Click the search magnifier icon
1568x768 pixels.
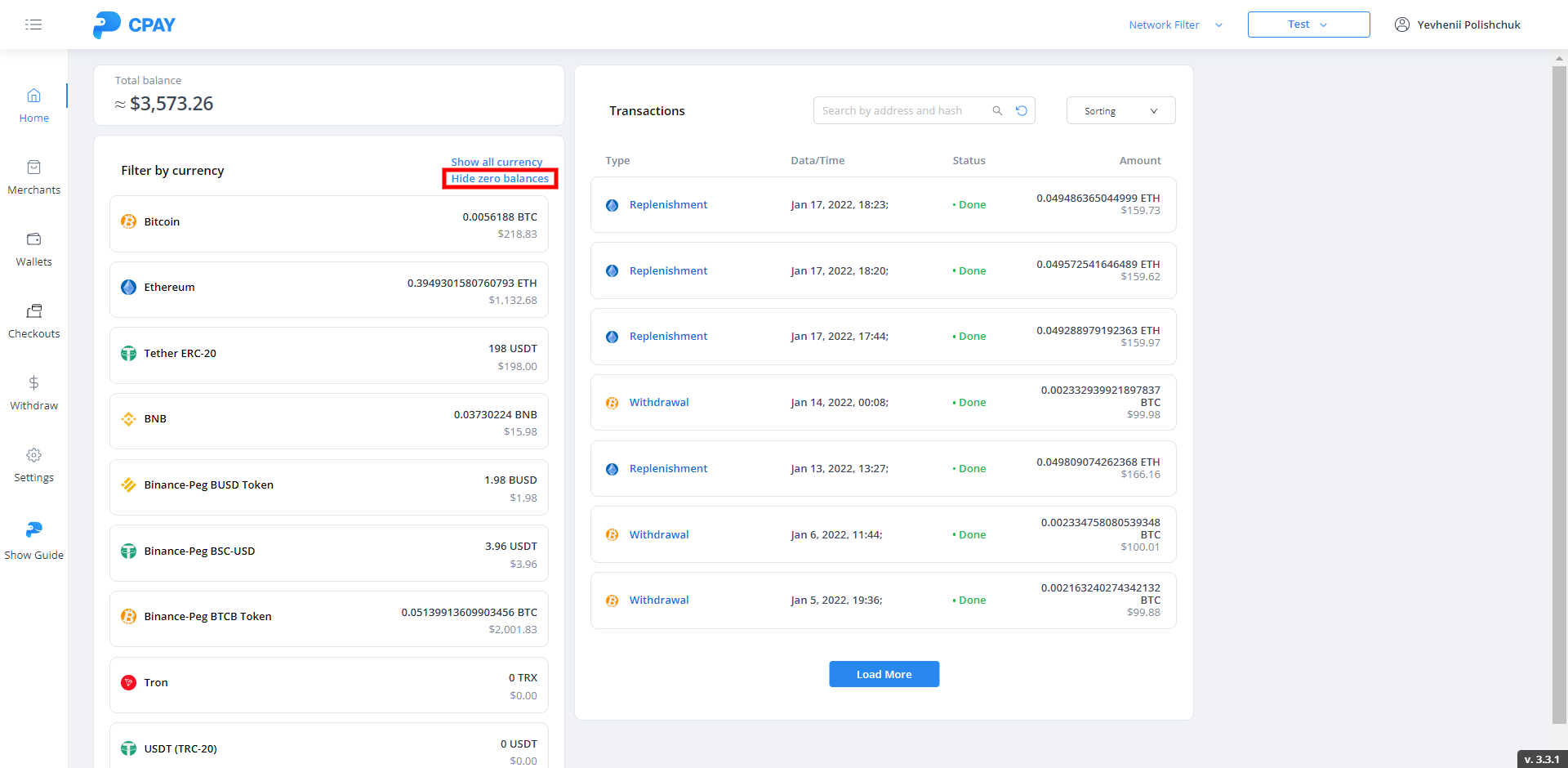997,111
